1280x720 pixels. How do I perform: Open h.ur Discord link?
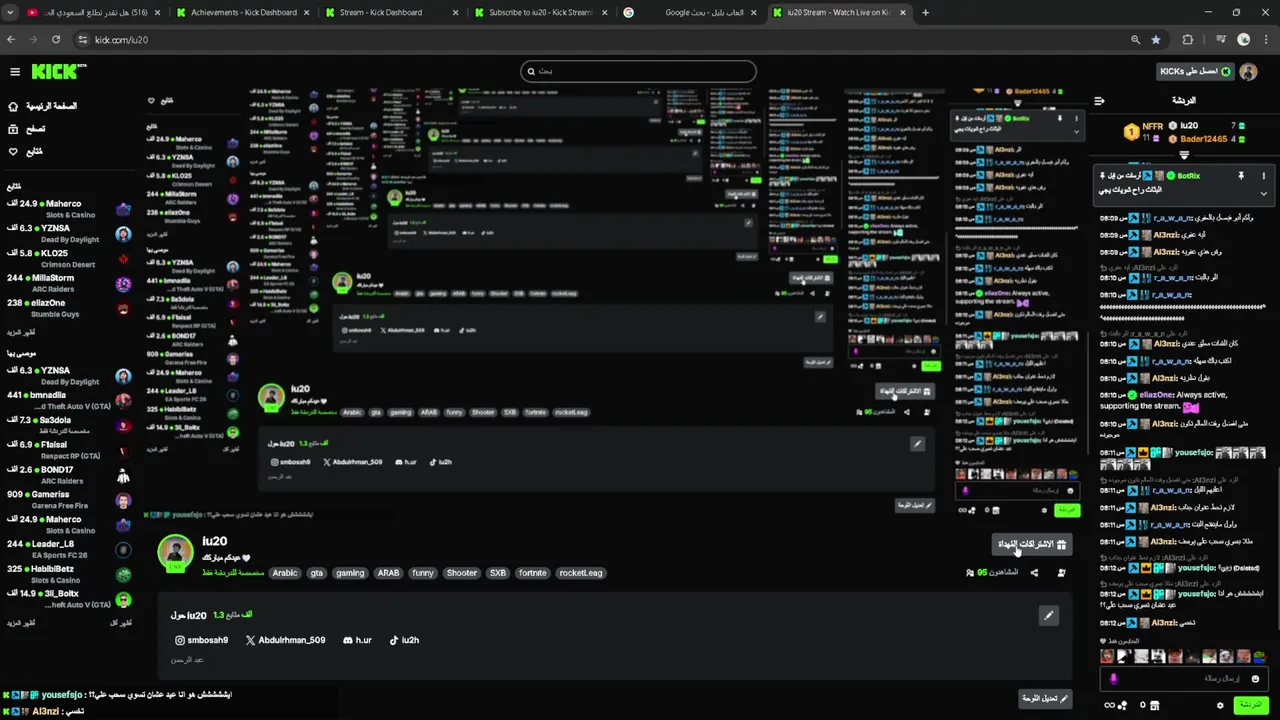(x=357, y=640)
